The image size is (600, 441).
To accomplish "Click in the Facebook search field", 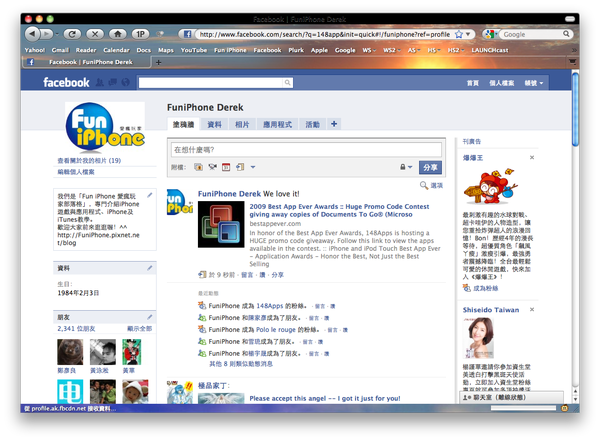I will click(211, 83).
